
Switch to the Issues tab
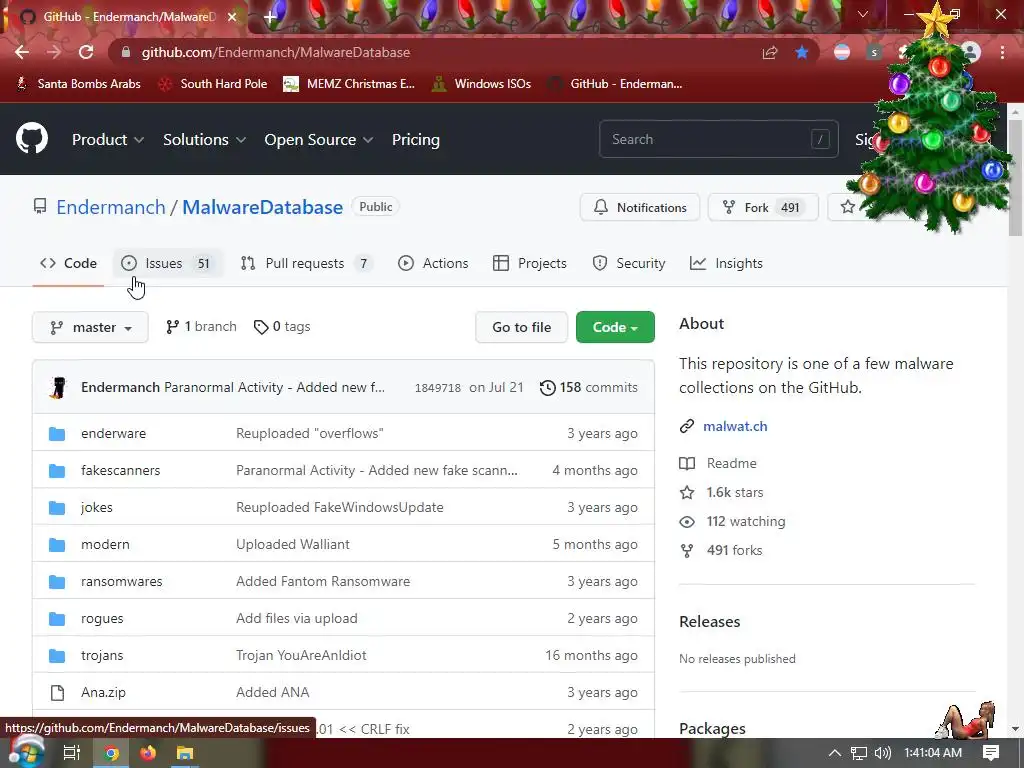[x=167, y=263]
